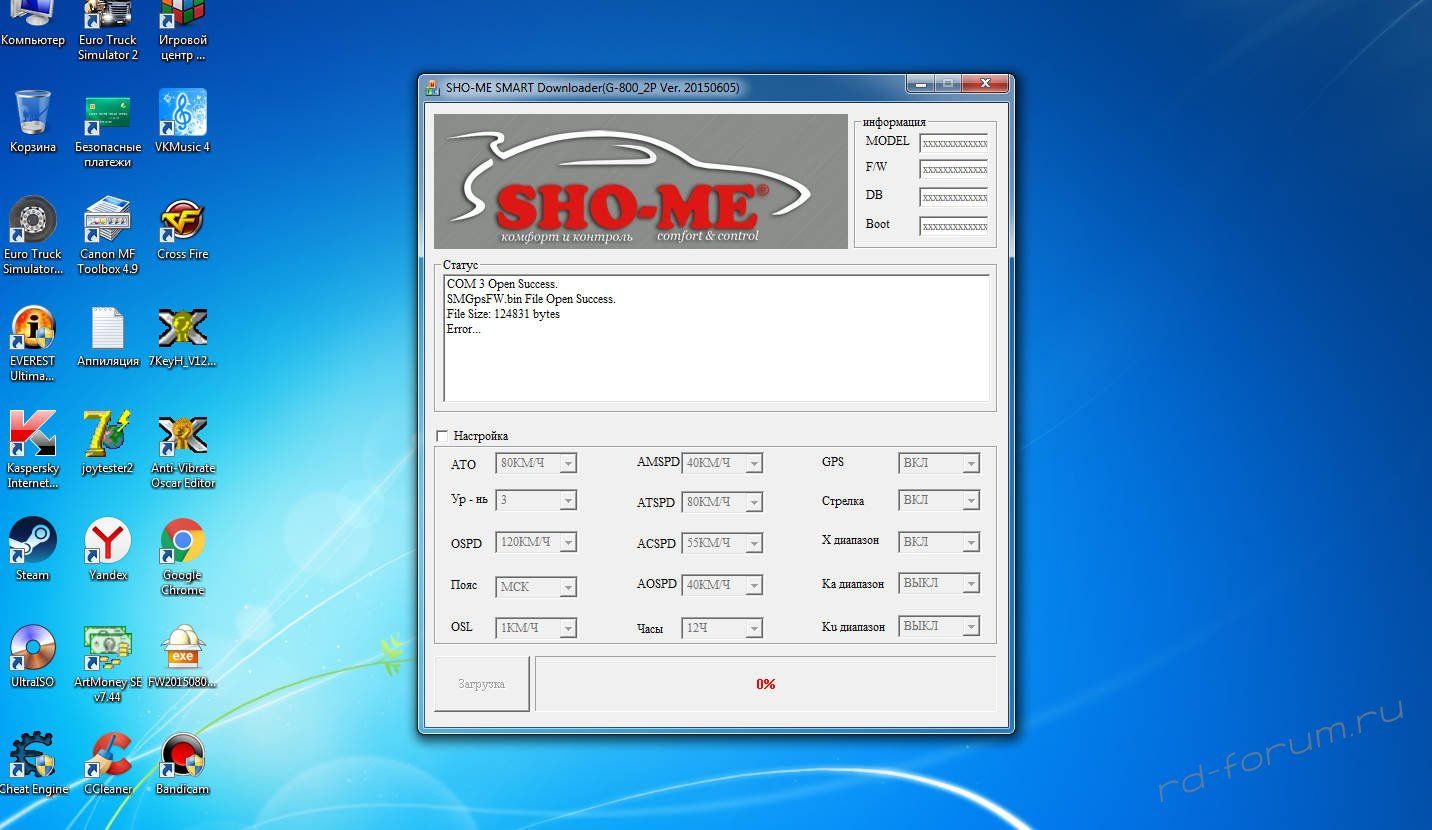Launch Bandicam recorder shortcut

click(183, 764)
